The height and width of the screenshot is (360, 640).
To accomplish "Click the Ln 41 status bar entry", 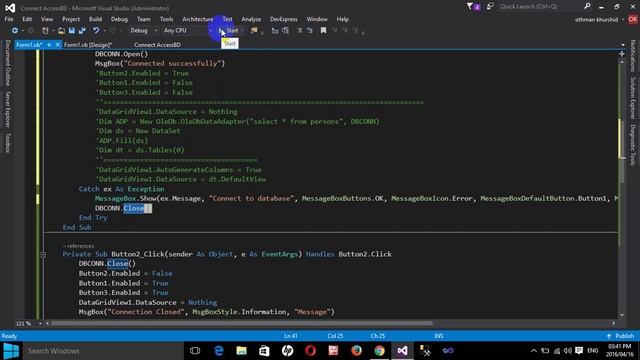I will coord(291,336).
